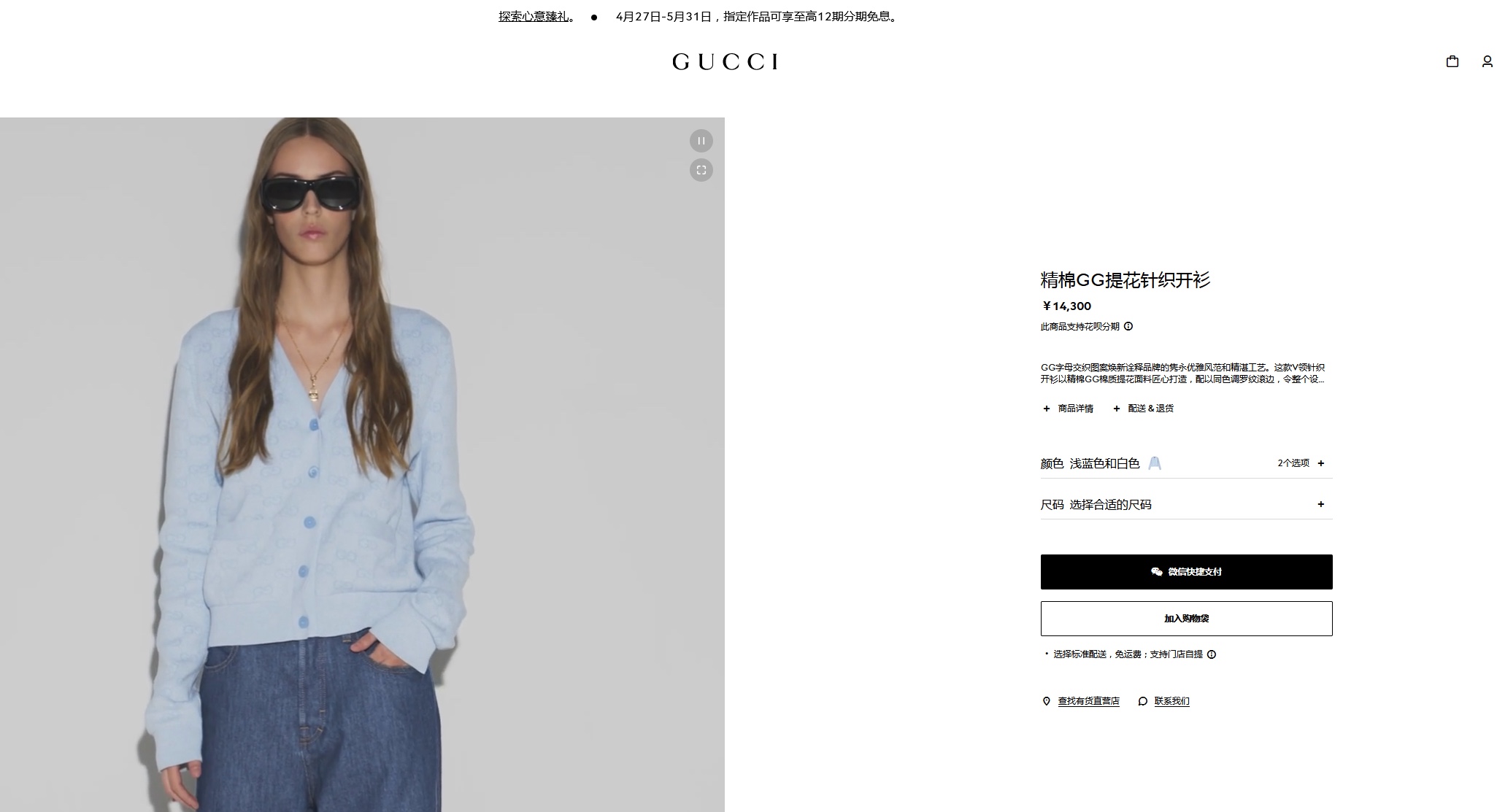Click the cardigan model product video

pyautogui.click(x=362, y=465)
